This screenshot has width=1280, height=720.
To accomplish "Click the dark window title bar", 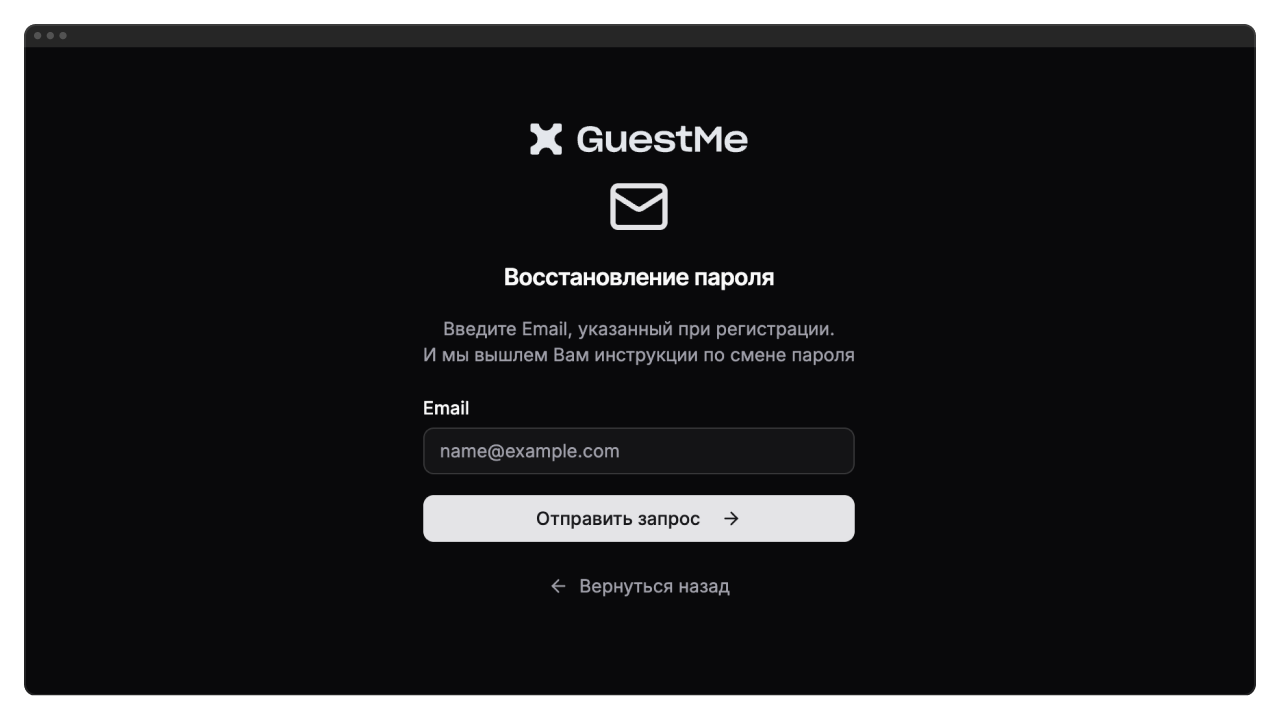I will click(640, 36).
